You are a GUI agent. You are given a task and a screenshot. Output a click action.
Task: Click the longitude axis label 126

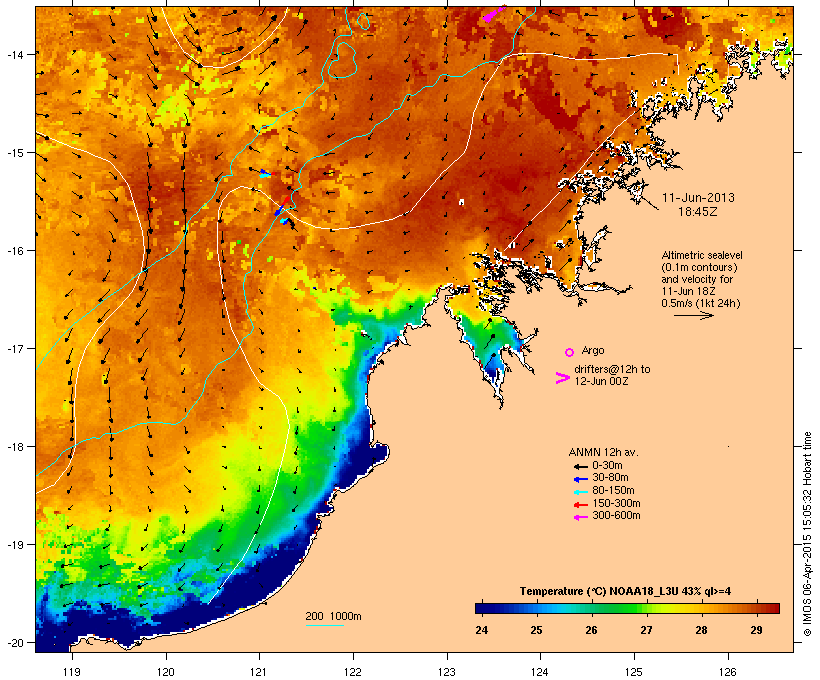click(x=728, y=672)
